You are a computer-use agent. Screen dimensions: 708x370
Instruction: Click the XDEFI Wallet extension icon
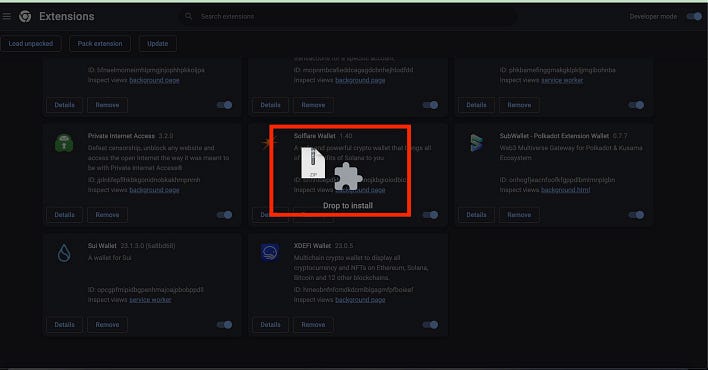pyautogui.click(x=270, y=252)
